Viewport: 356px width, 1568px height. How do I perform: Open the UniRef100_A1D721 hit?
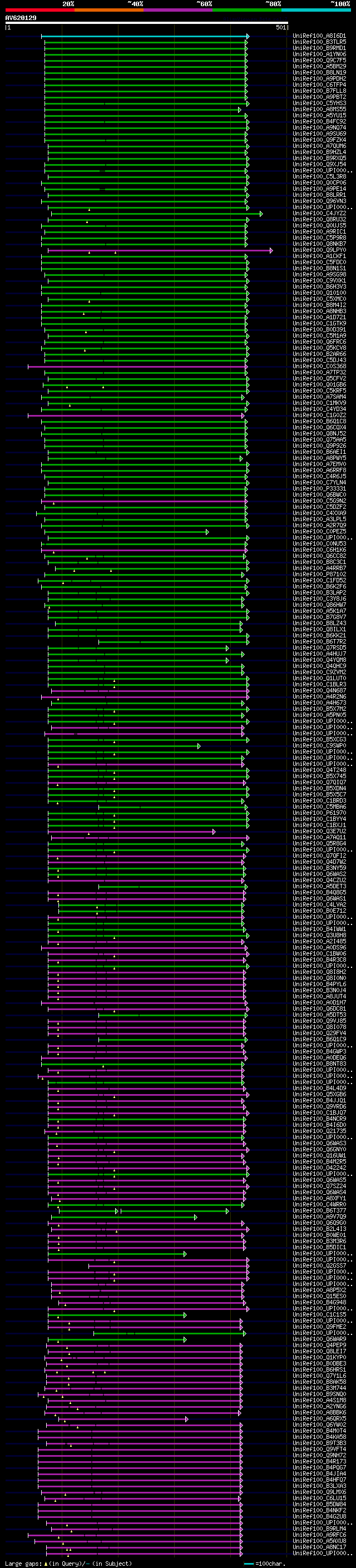point(319,317)
